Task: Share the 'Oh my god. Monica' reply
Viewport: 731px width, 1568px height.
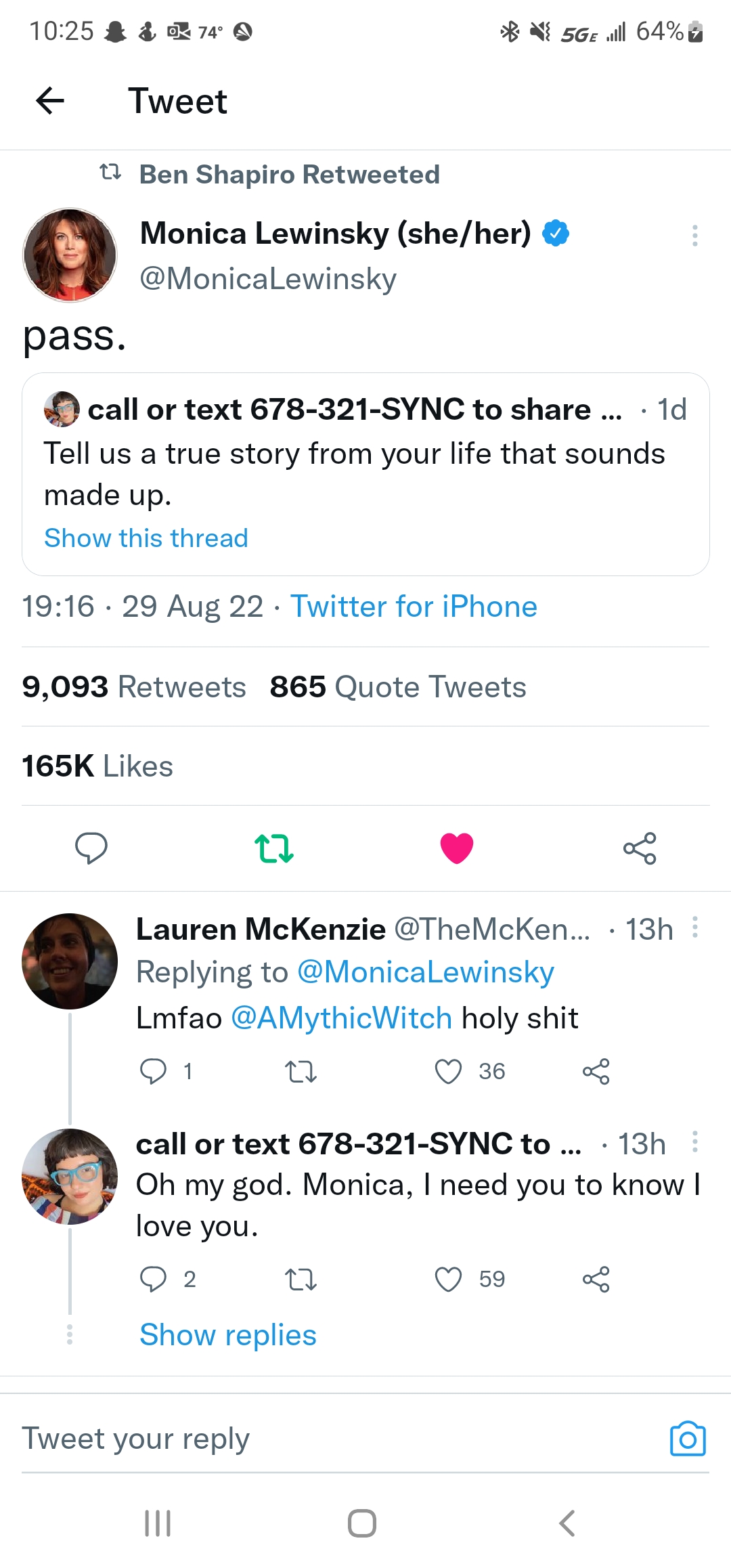Action: tap(596, 1279)
